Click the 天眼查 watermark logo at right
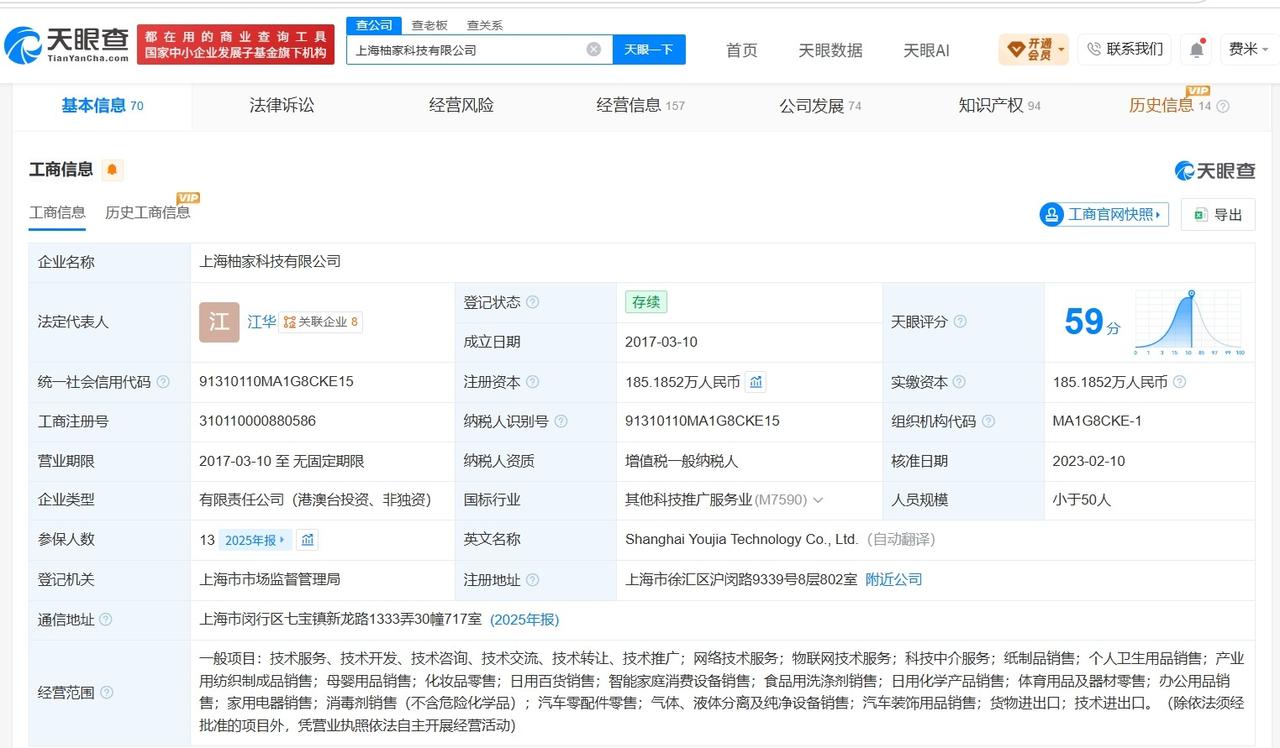The image size is (1280, 748). (x=1215, y=171)
